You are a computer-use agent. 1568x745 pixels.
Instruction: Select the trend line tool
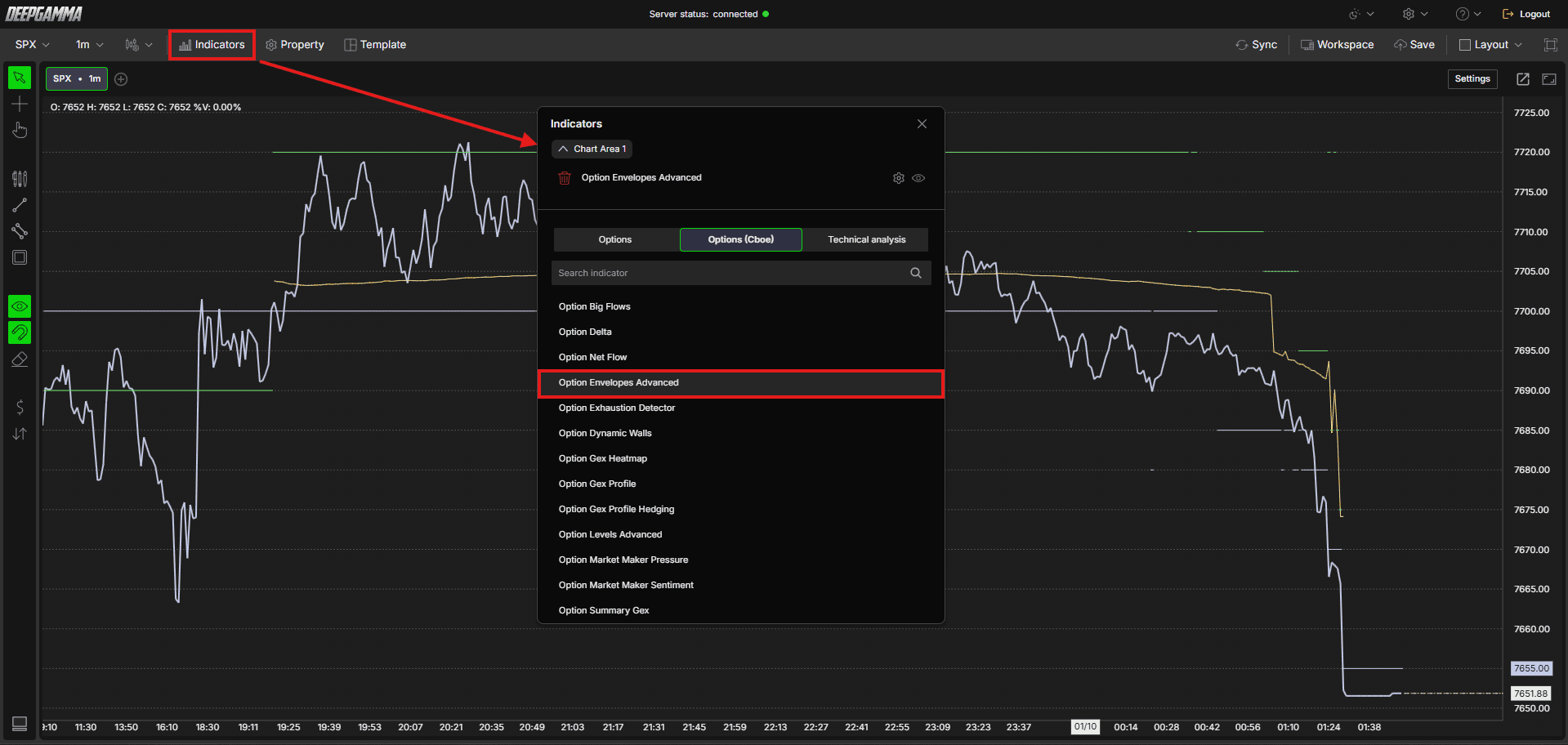(x=20, y=205)
